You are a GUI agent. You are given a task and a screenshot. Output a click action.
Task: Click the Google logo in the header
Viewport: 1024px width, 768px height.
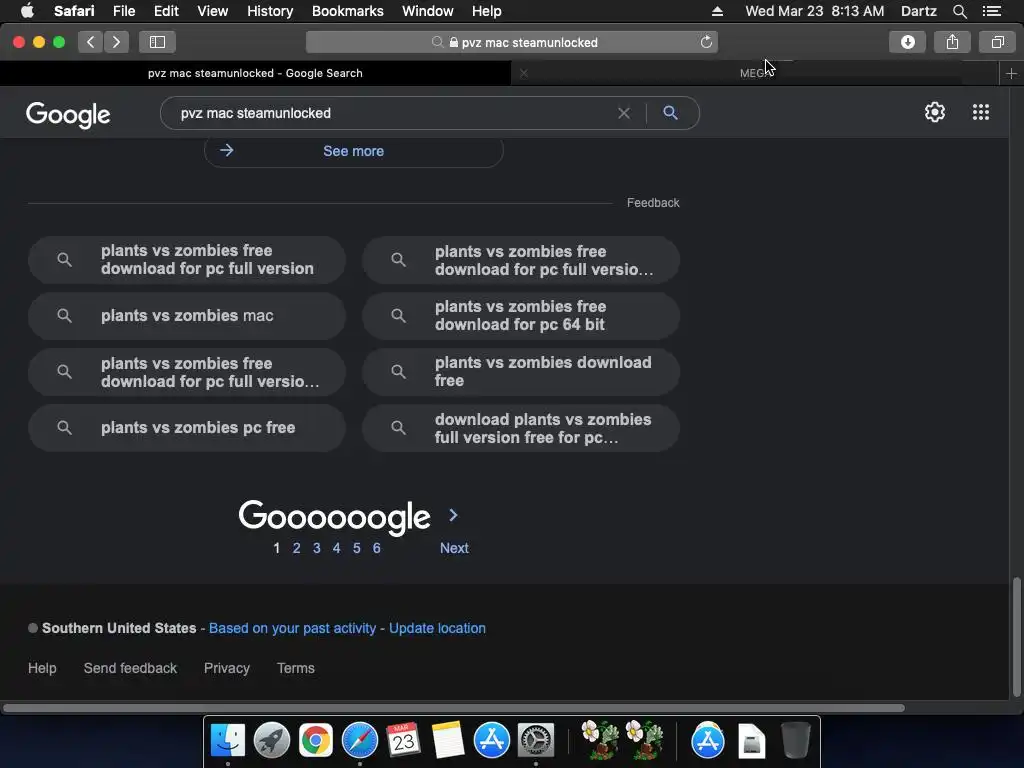pyautogui.click(x=68, y=114)
